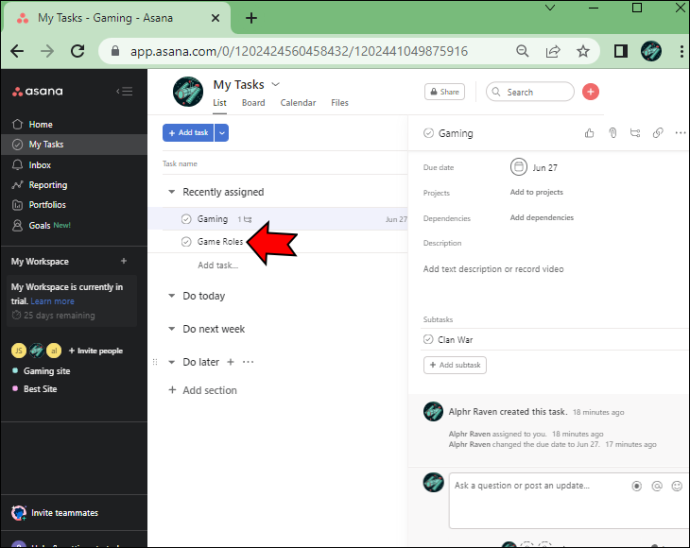The width and height of the screenshot is (690, 548).
Task: Like the Gaming task with thumbs up
Action: point(589,133)
